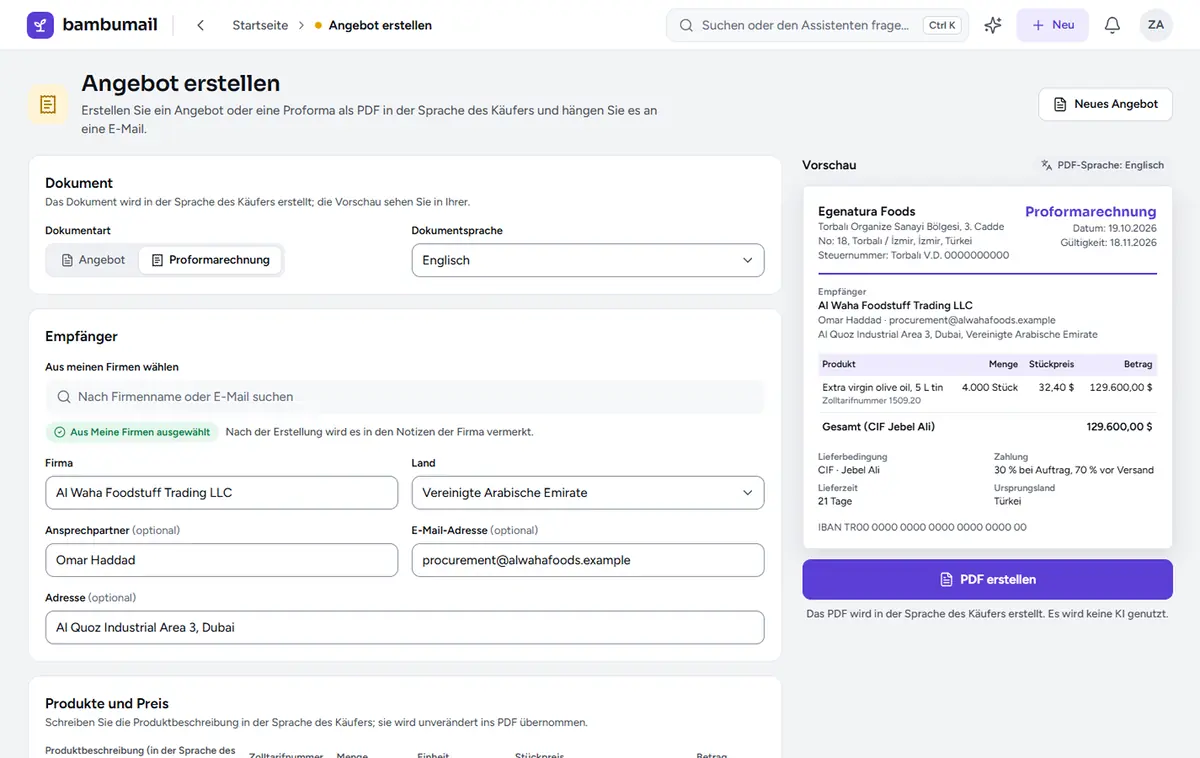Click the Firma field with Al Waha Foodstuff
The image size is (1200, 758).
point(222,493)
